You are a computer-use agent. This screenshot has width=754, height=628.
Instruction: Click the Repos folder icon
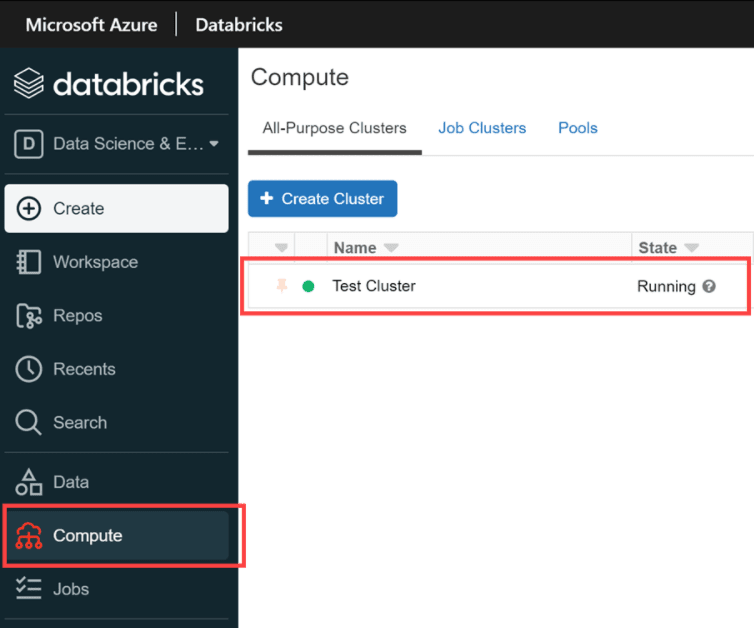coord(29,316)
